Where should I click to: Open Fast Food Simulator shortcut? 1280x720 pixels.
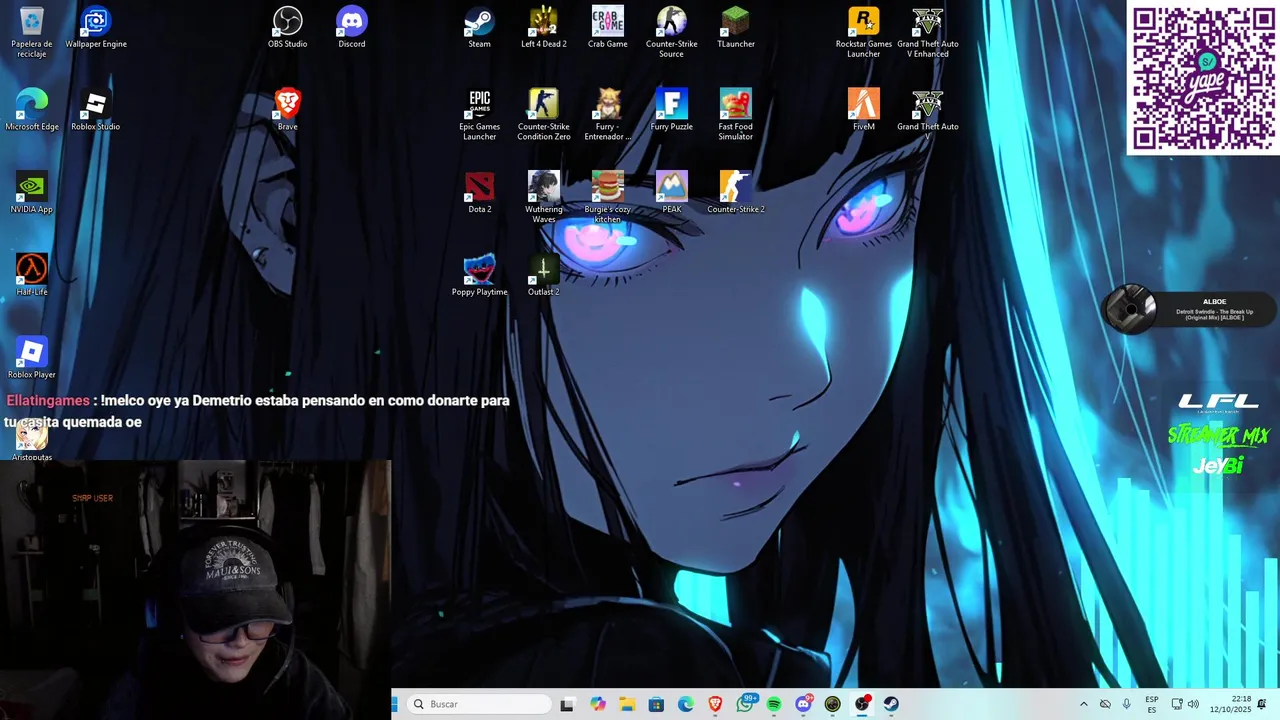click(x=736, y=115)
